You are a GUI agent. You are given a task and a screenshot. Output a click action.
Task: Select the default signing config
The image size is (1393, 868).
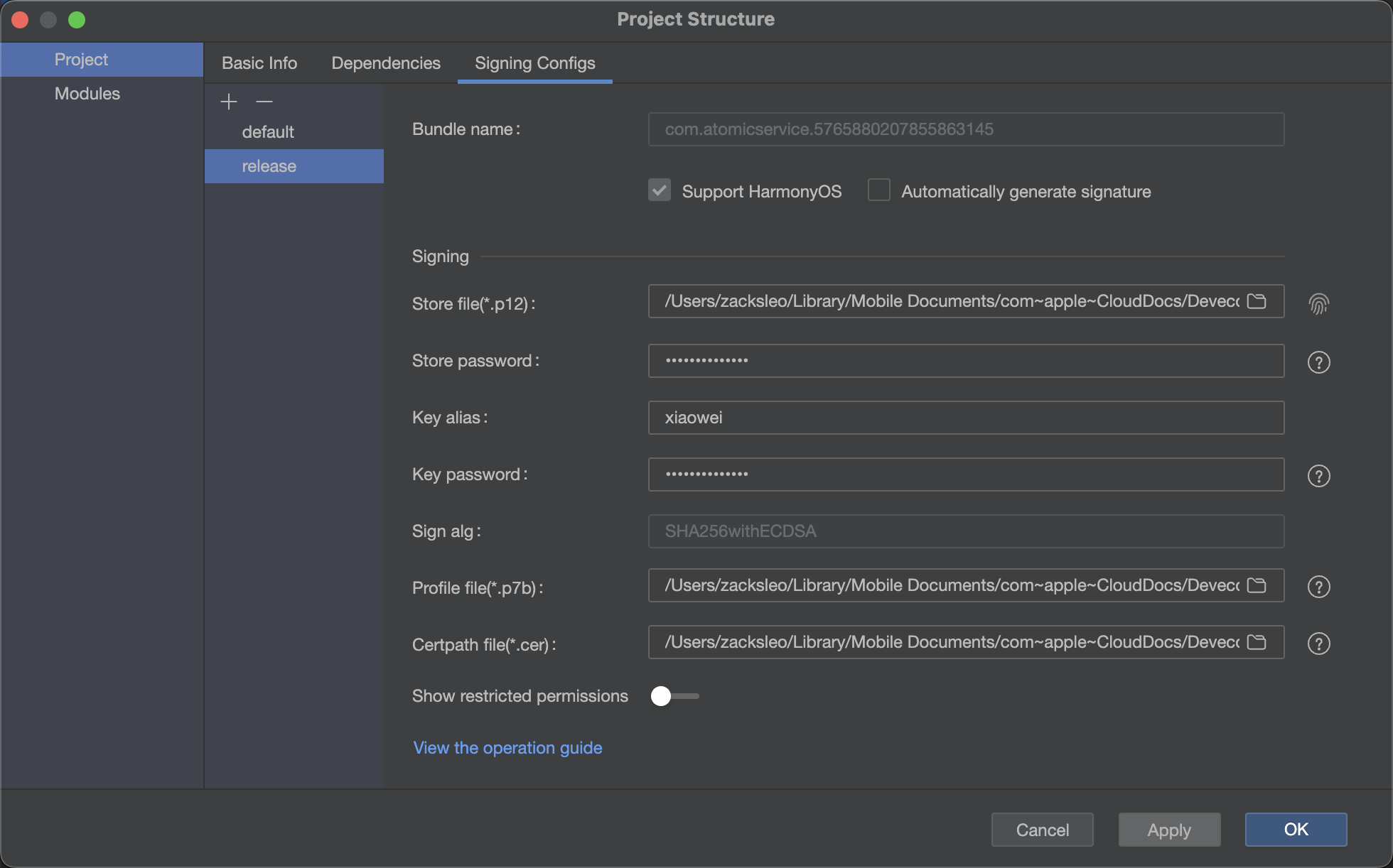[268, 132]
